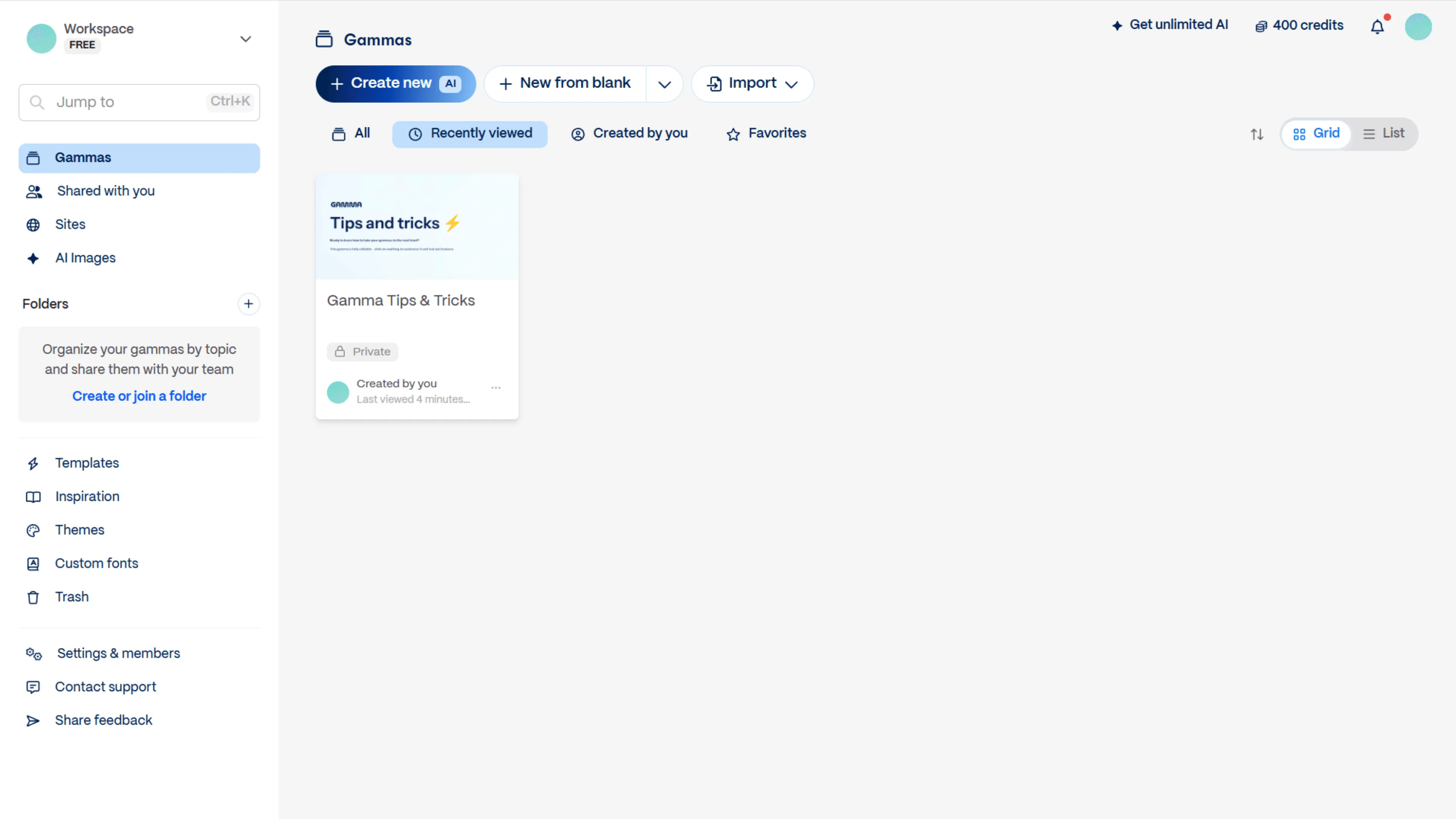The width and height of the screenshot is (1456, 819).
Task: Toggle the Recently viewed filter
Action: pos(470,134)
